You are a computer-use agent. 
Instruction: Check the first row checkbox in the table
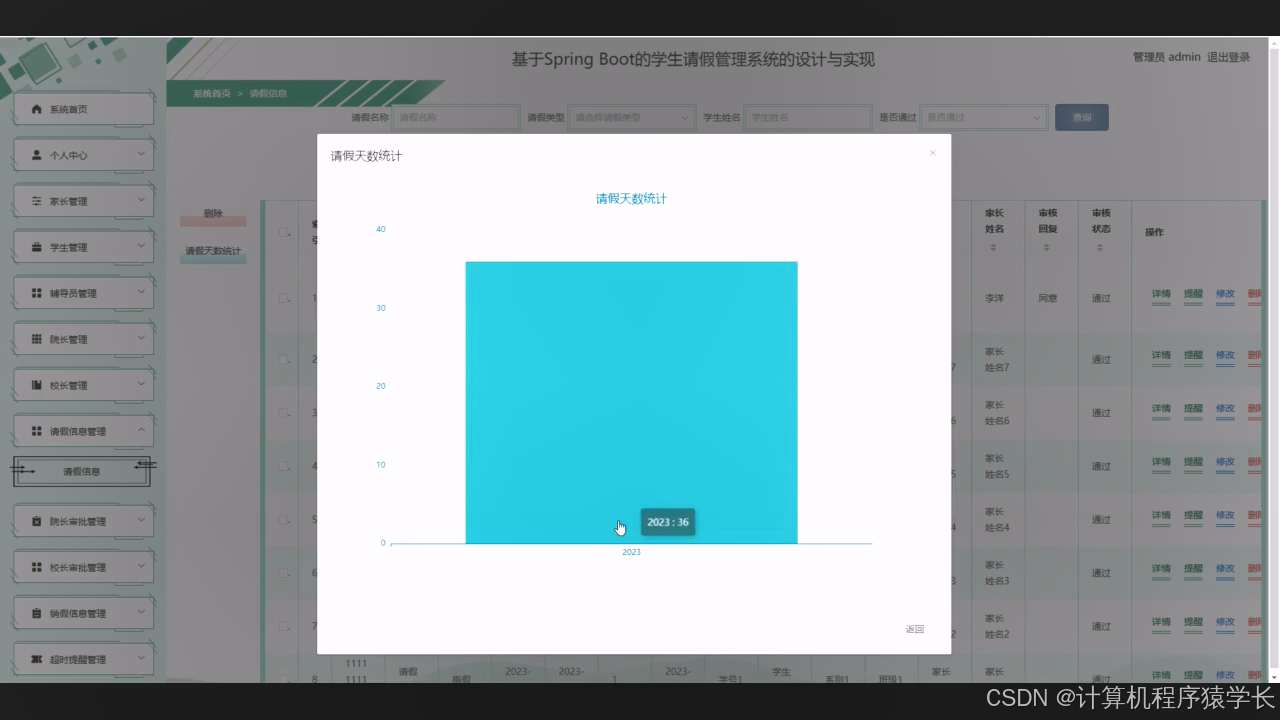[283, 297]
